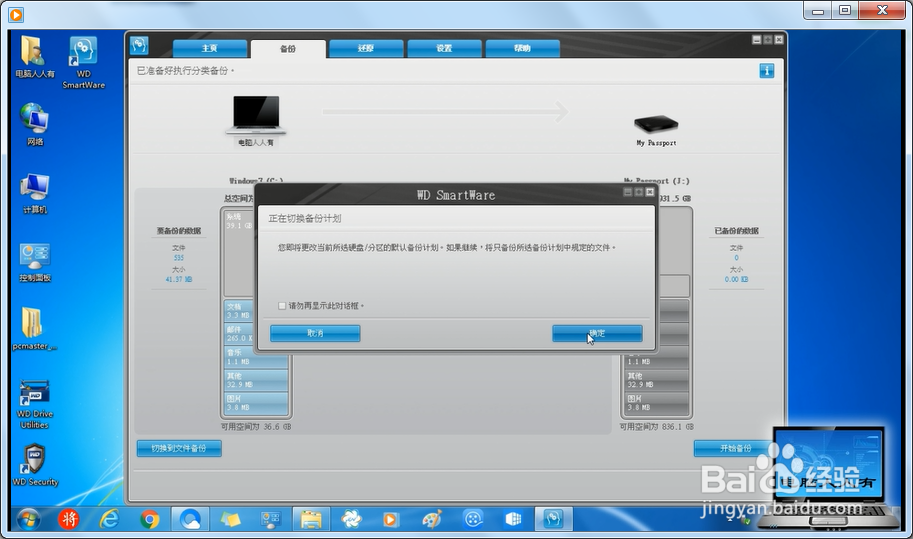The height and width of the screenshot is (539, 913).
Task: Open the Windows Start menu orb
Action: click(x=28, y=519)
